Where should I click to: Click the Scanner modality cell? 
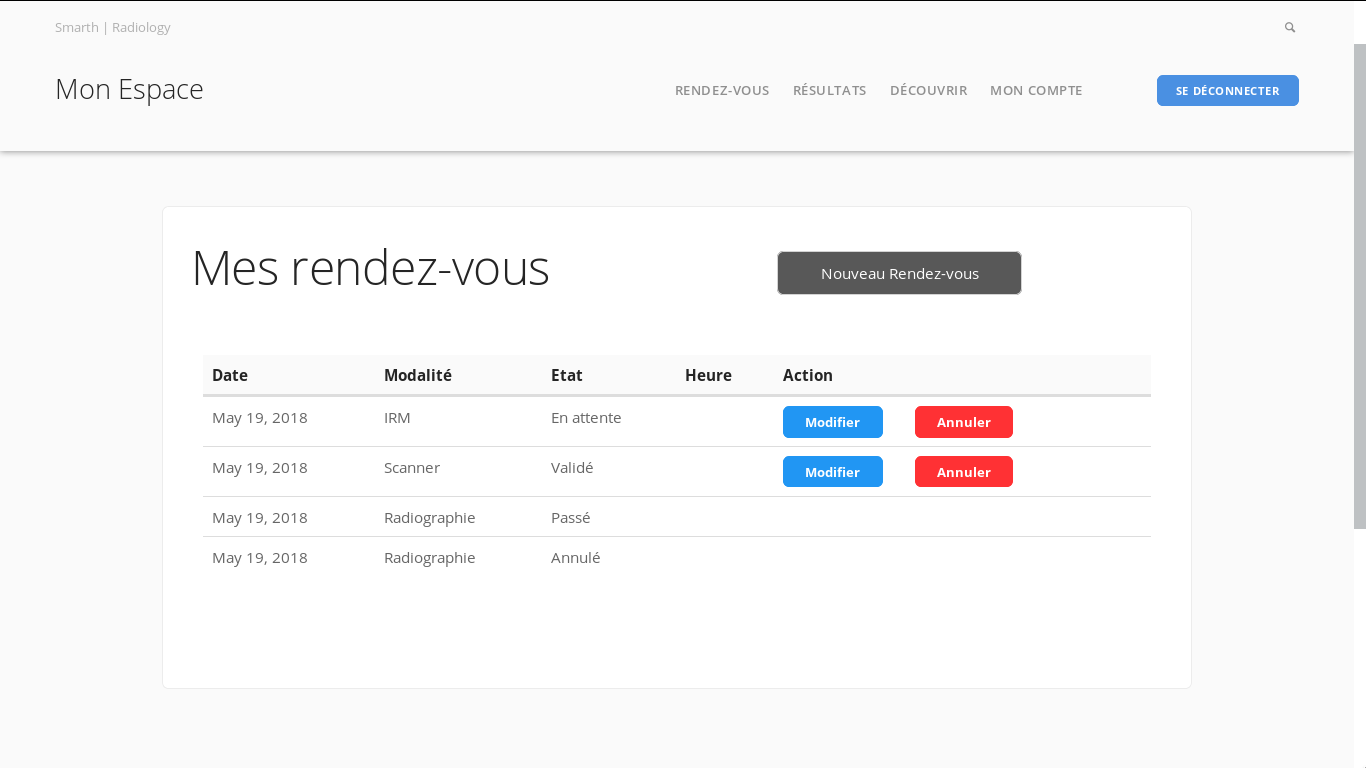[412, 467]
